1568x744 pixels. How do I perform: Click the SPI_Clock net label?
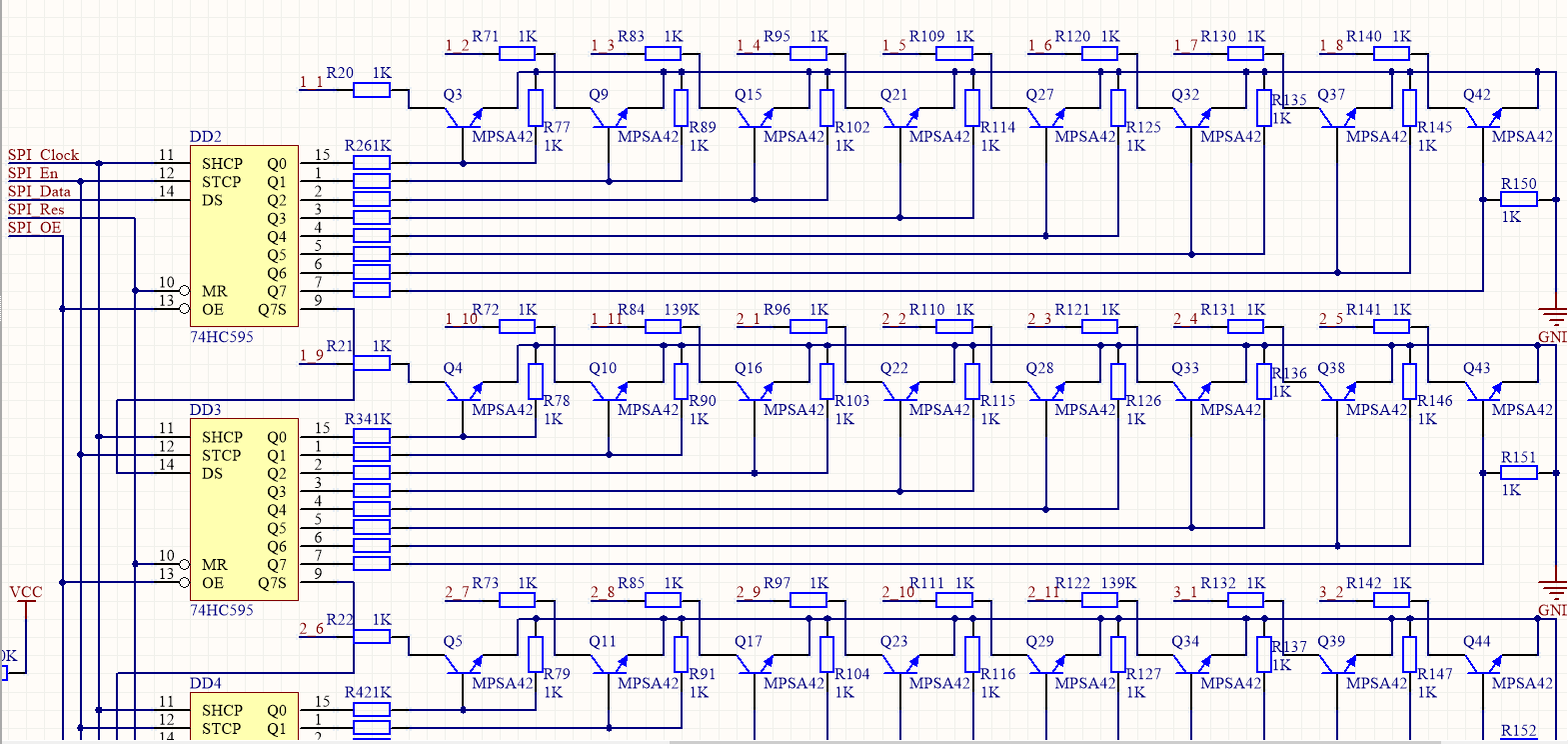(x=43, y=155)
